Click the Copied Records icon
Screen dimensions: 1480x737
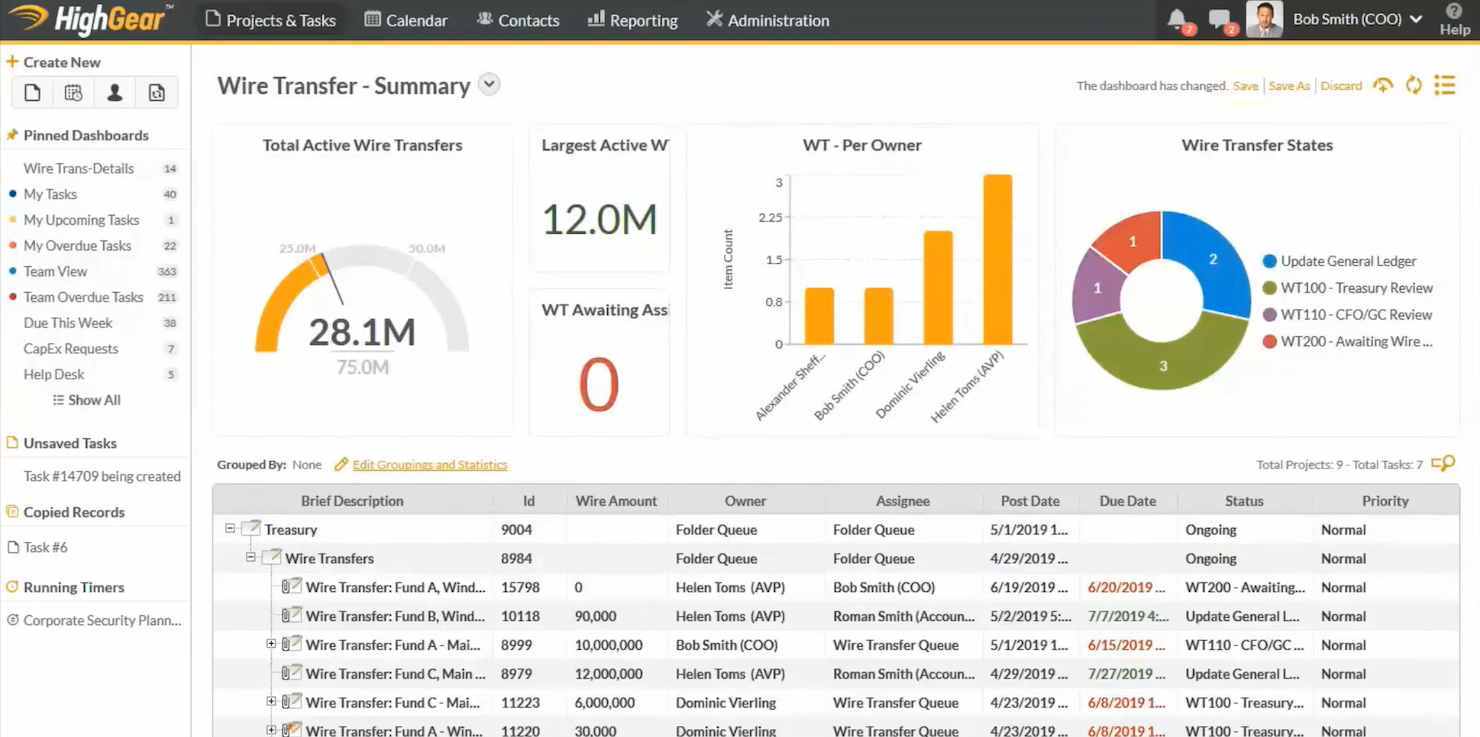tap(12, 512)
